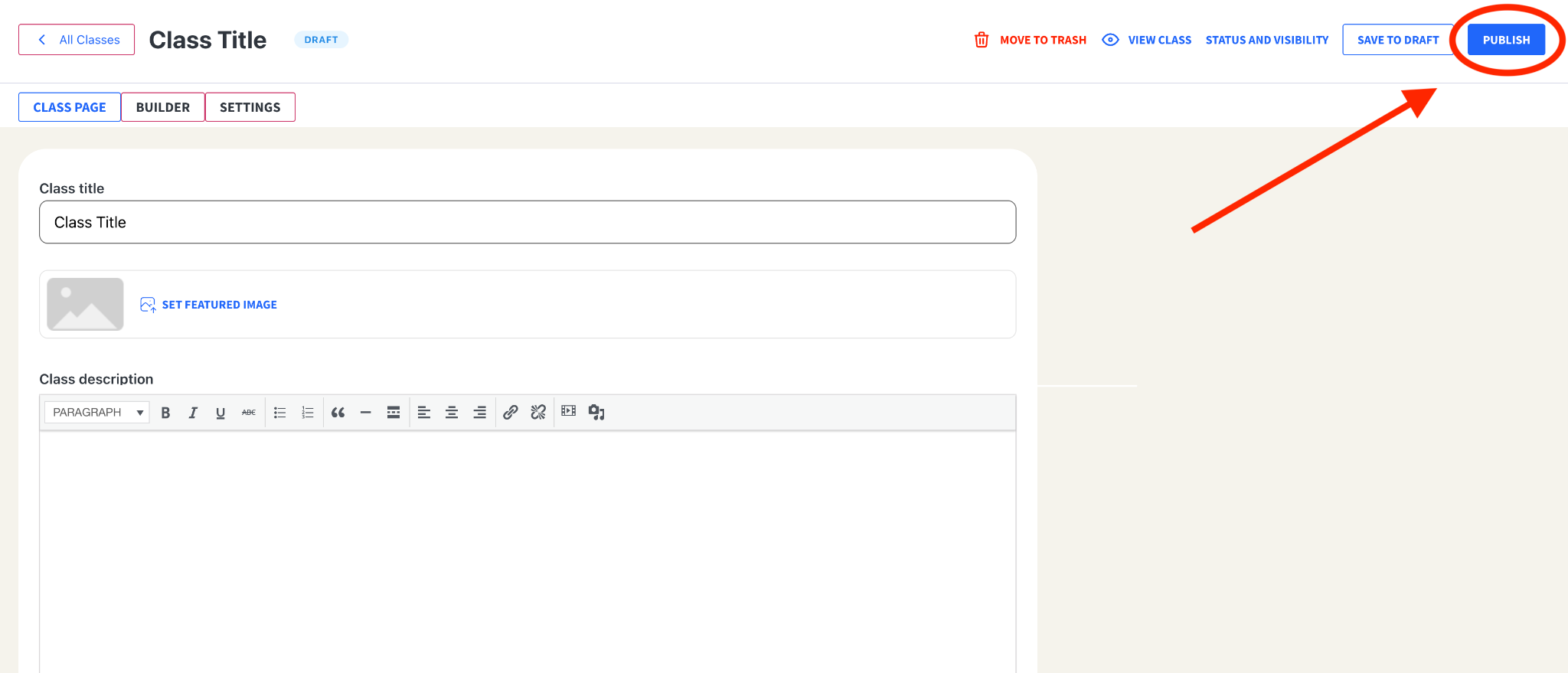Click the featured image upload icon
This screenshot has width=1568, height=673.
(148, 305)
